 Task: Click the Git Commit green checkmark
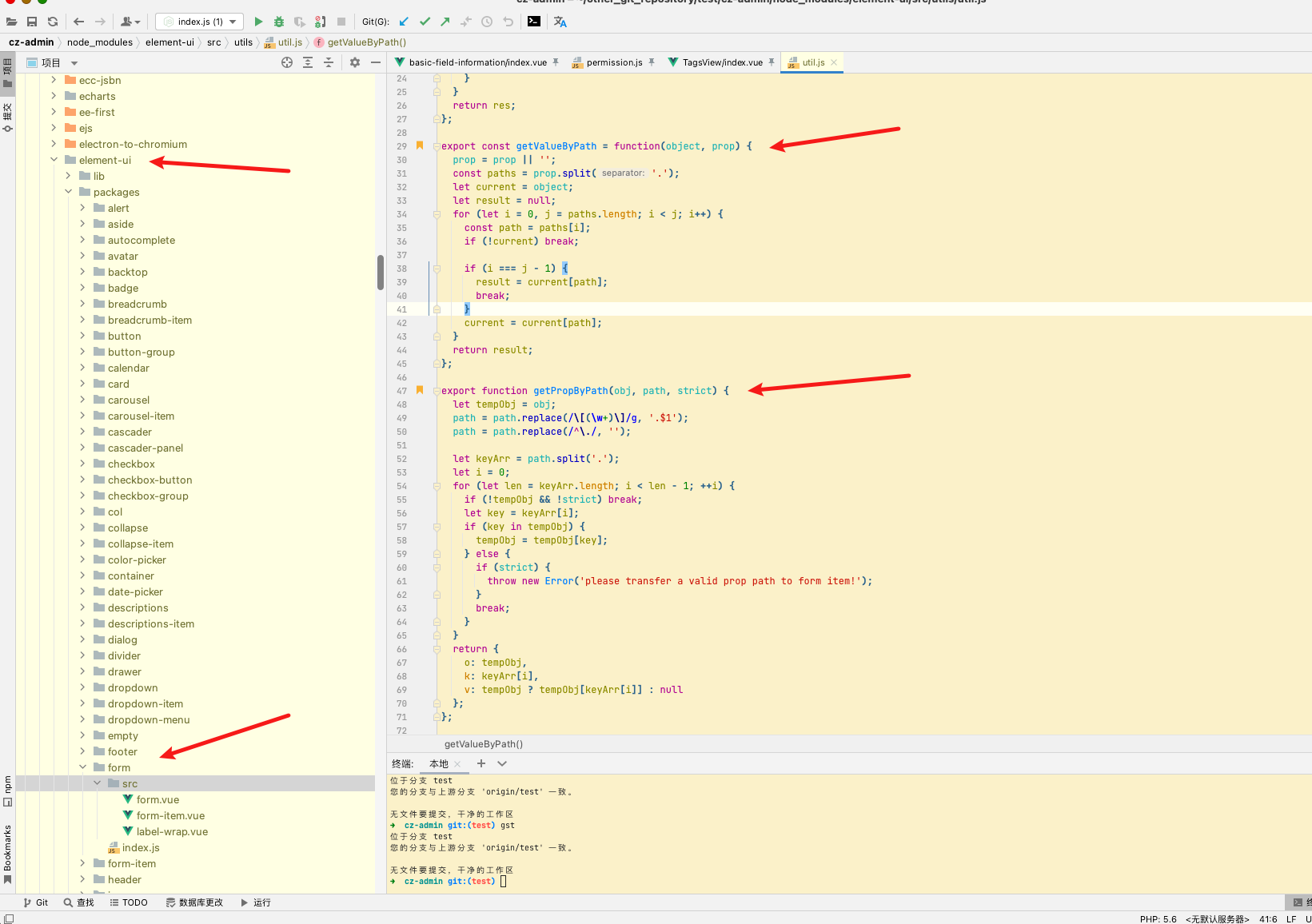coord(425,22)
